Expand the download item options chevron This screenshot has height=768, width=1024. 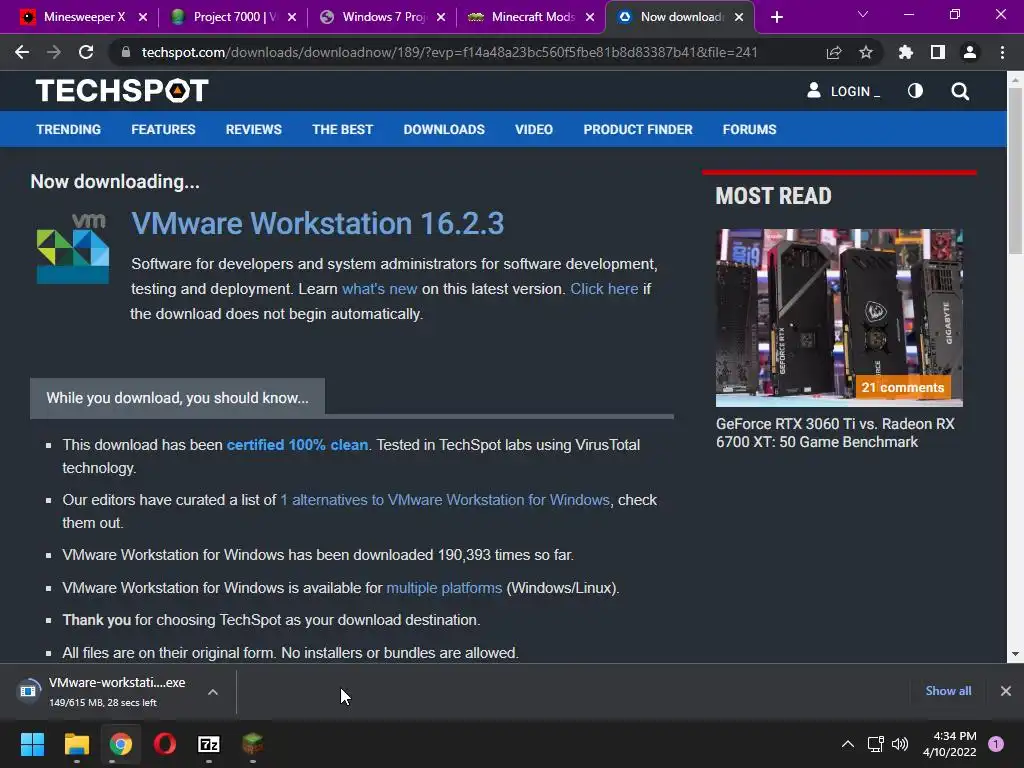(213, 692)
